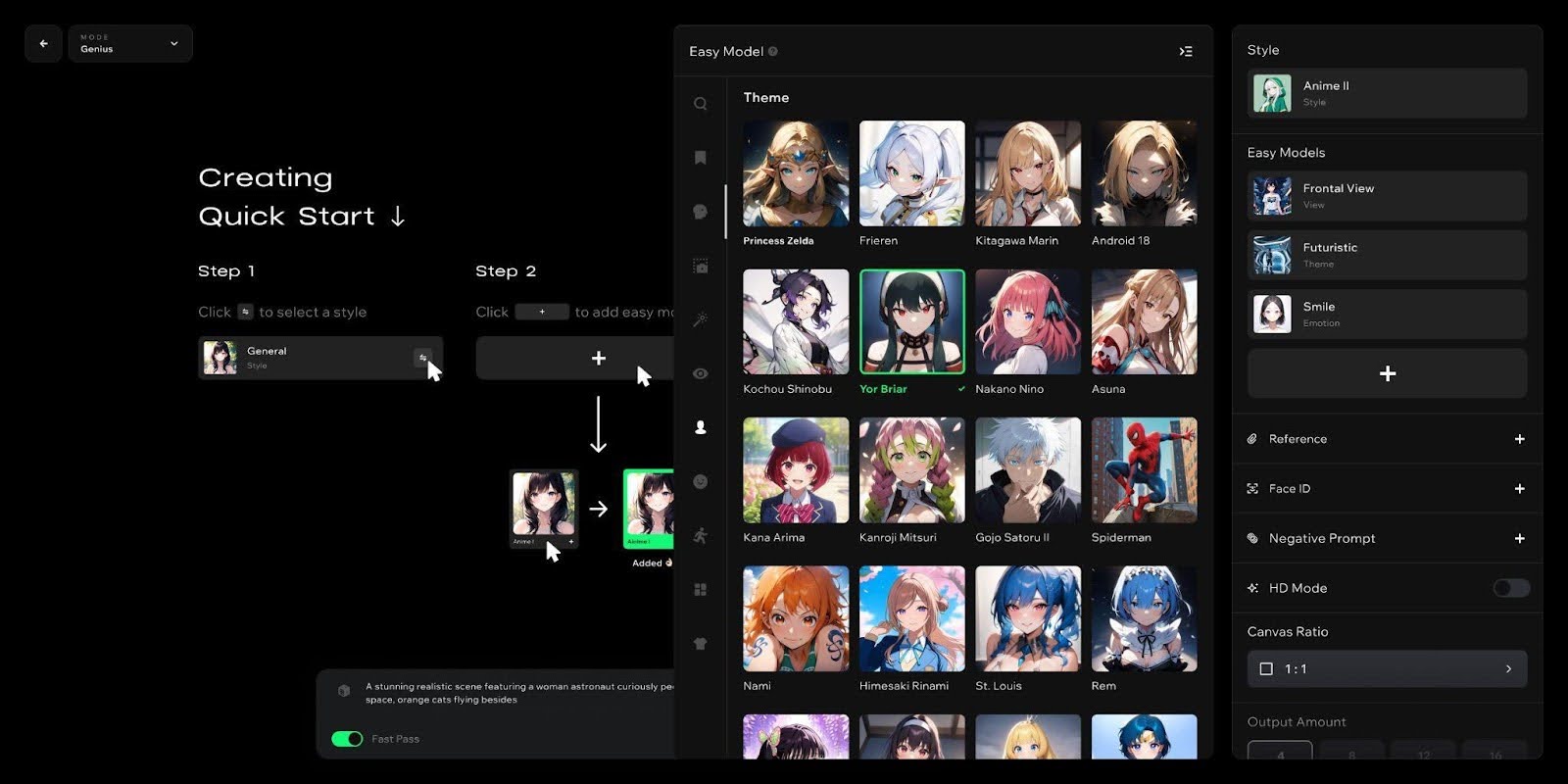The height and width of the screenshot is (784, 1568).
Task: Open the Anime II style item
Action: coord(1387,93)
